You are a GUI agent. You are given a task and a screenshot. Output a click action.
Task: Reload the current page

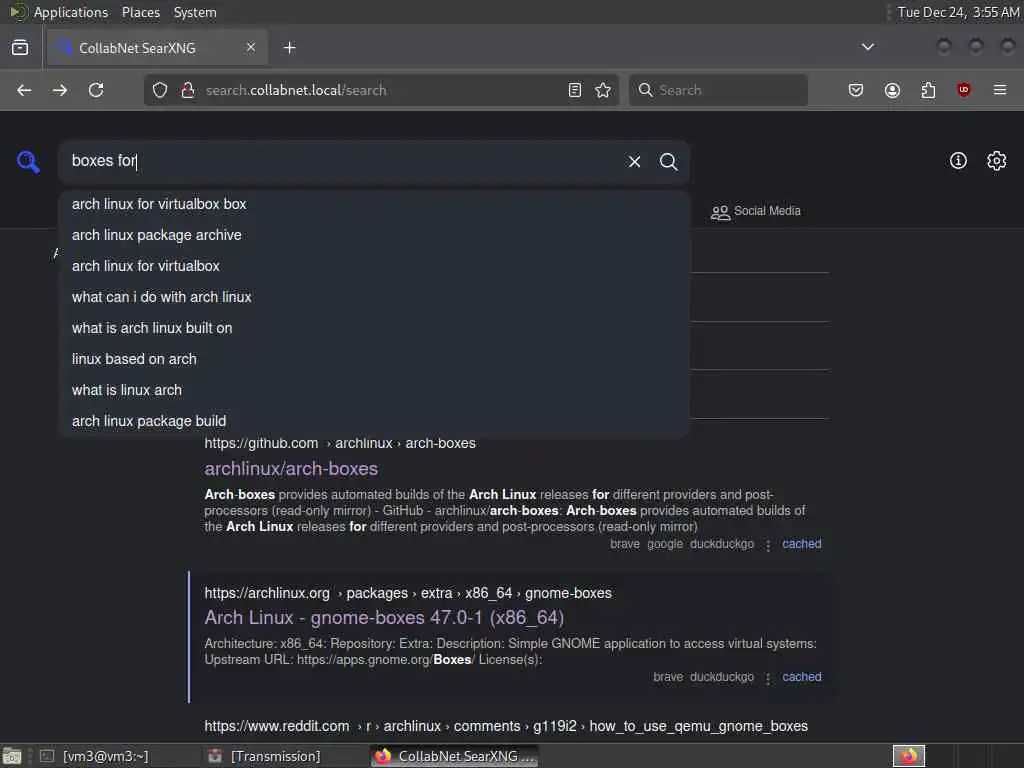pyautogui.click(x=96, y=90)
